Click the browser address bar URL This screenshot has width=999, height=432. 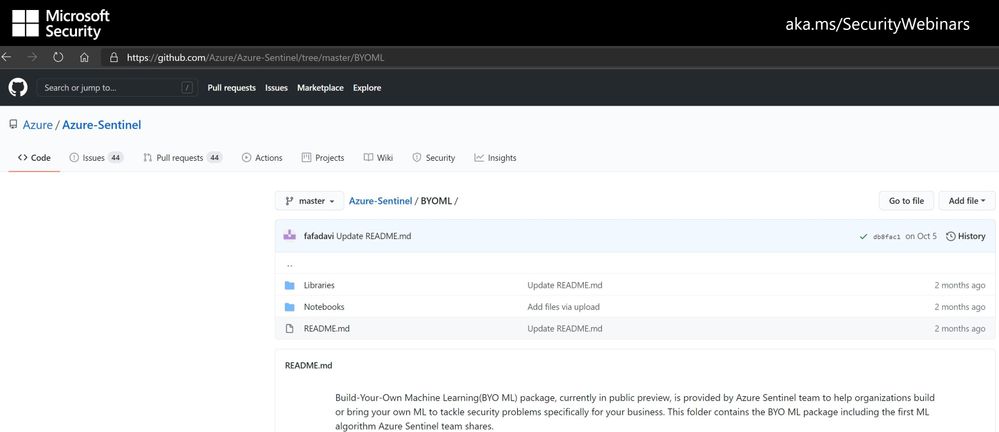click(x=255, y=57)
